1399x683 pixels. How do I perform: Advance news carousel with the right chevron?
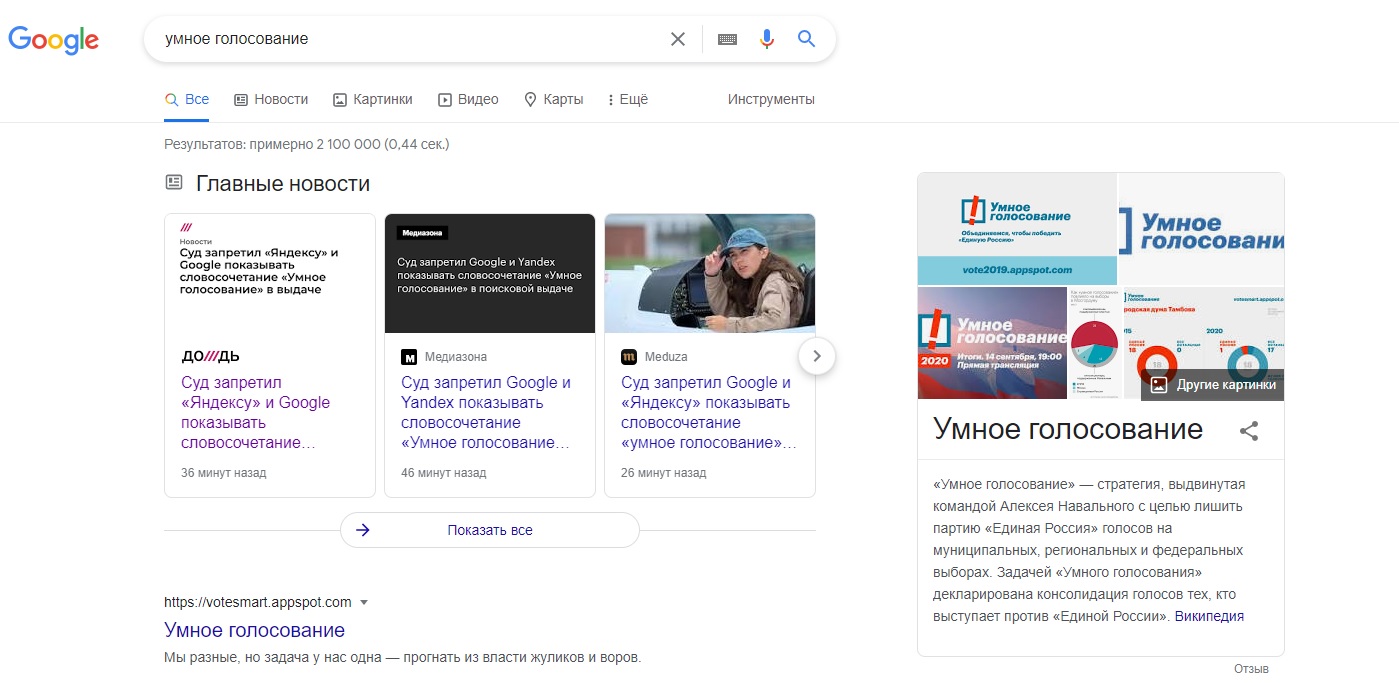click(x=817, y=355)
